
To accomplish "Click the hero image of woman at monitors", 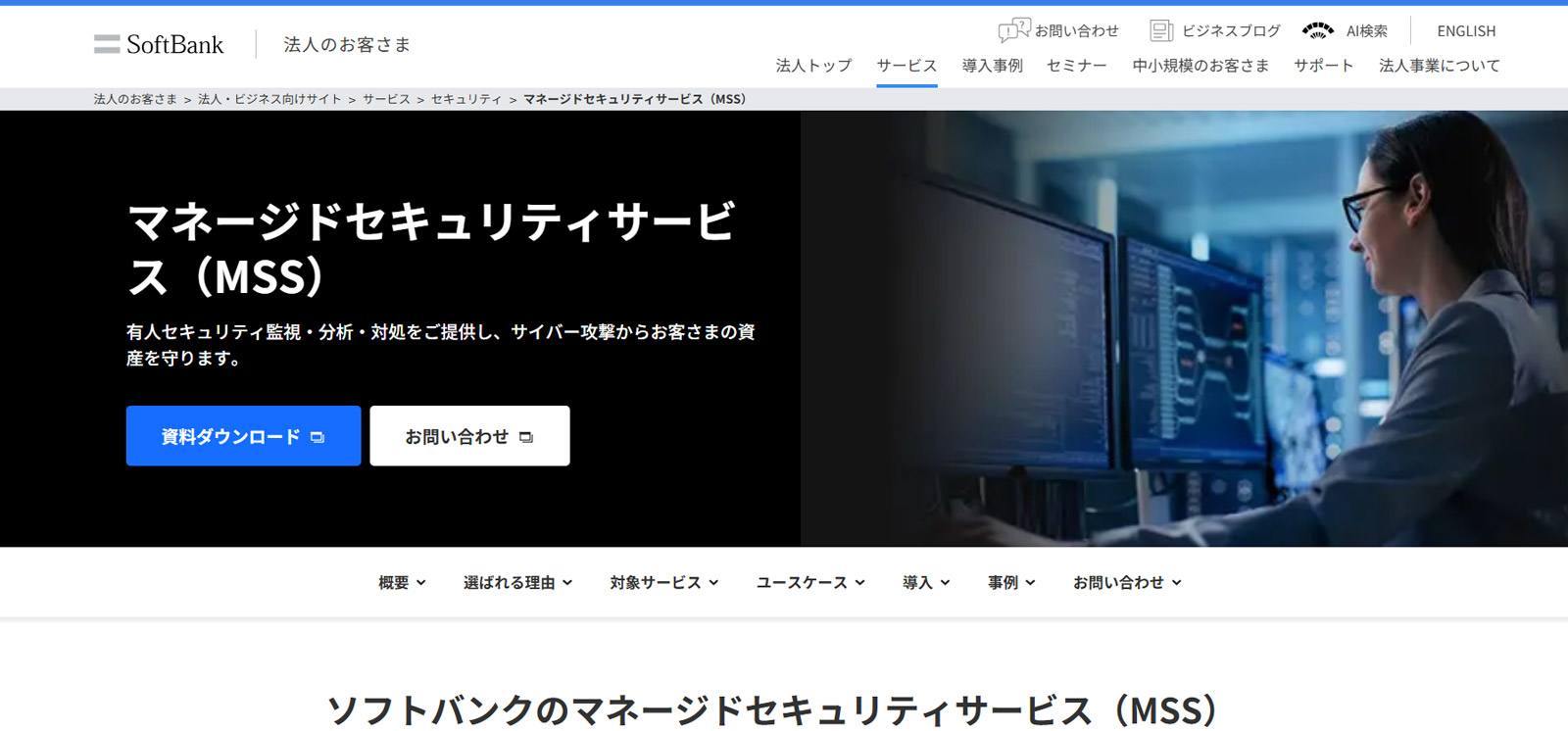I will click(x=1184, y=328).
